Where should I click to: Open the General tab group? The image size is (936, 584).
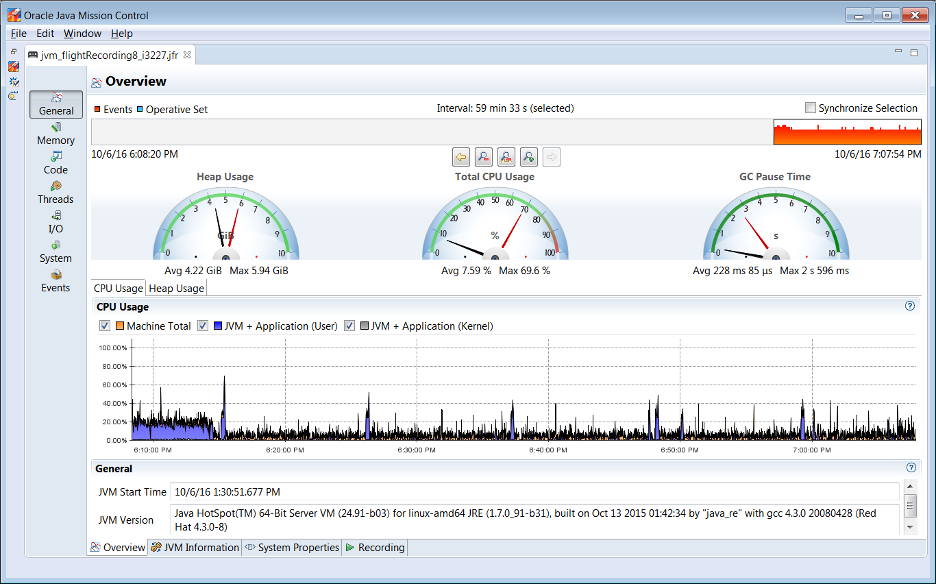point(56,104)
